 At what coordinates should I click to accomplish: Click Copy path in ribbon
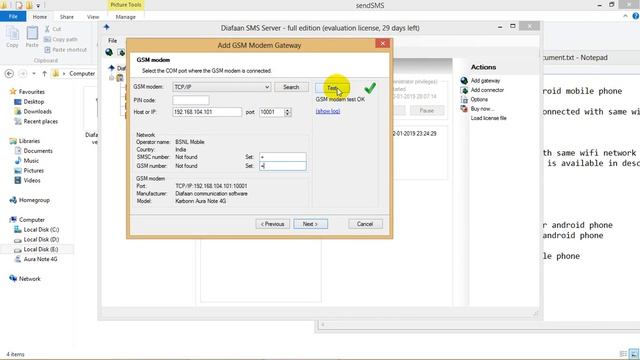point(60,39)
